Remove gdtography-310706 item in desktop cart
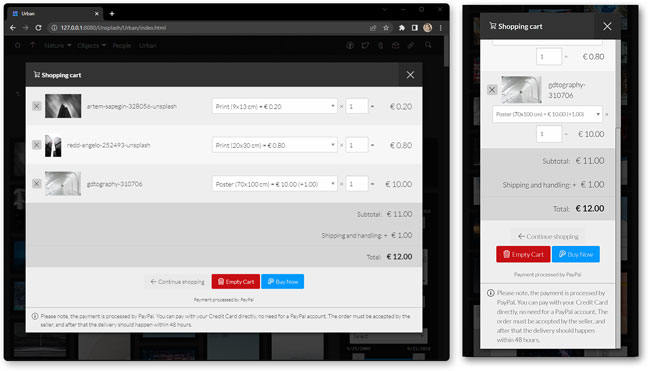 pos(36,183)
